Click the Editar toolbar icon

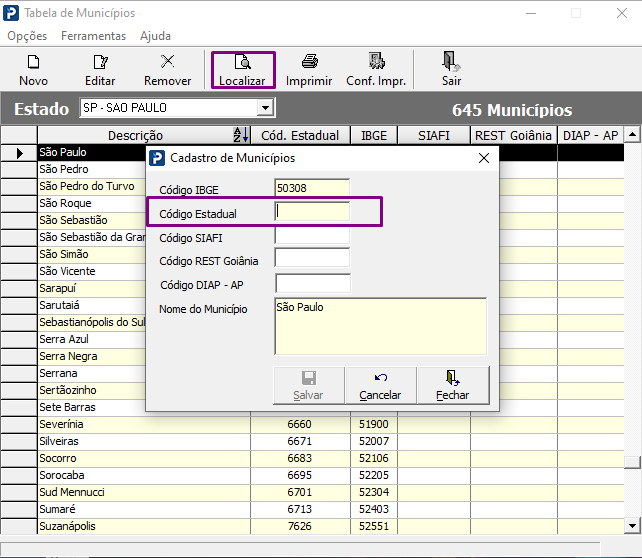click(x=100, y=70)
